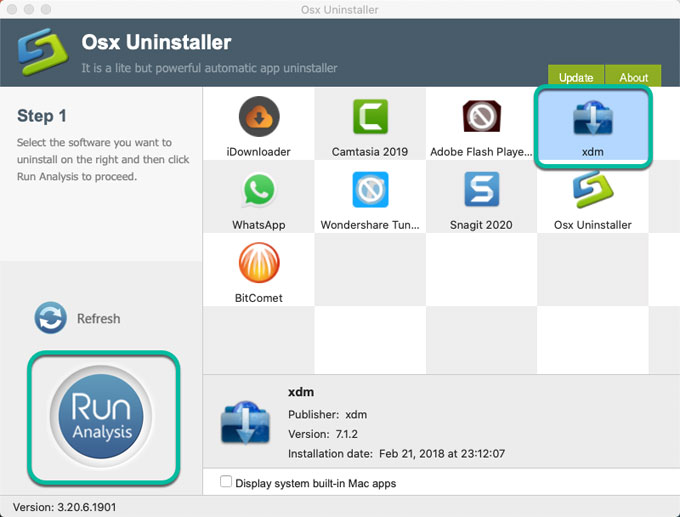Click the 'Publisher: xdm' detail line

[x=327, y=415]
